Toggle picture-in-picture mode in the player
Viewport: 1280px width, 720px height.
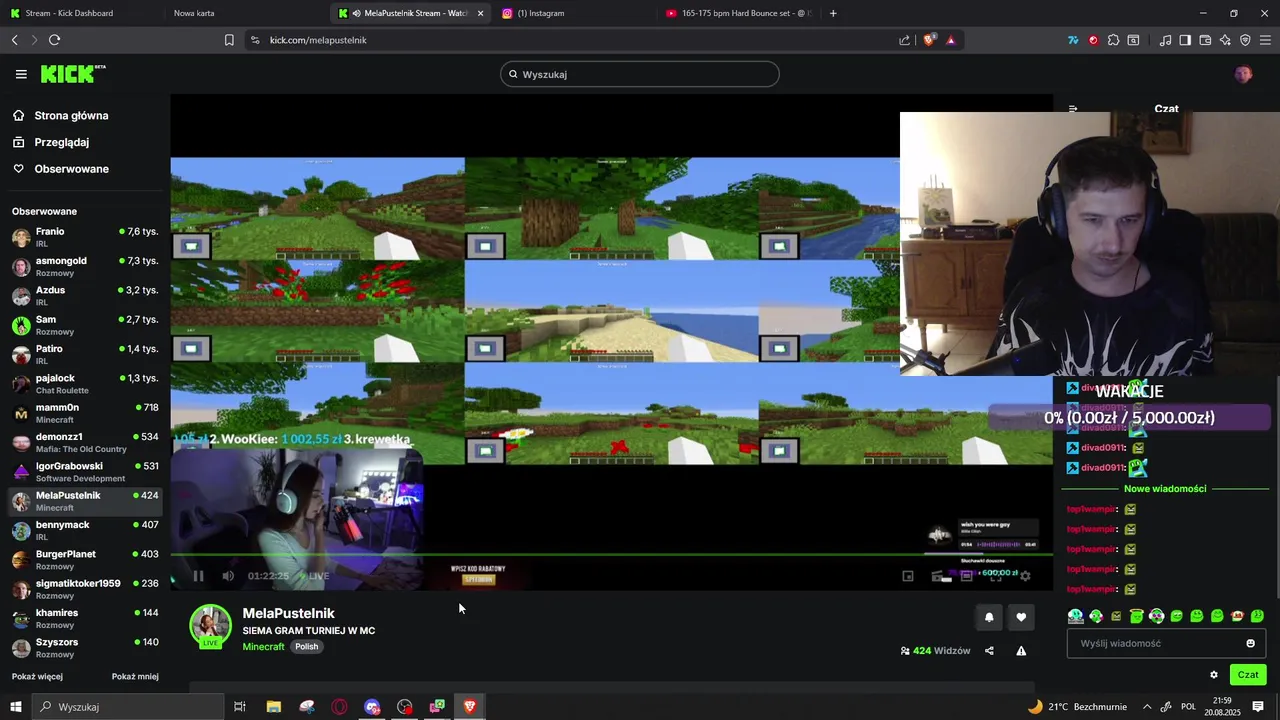[x=908, y=576]
